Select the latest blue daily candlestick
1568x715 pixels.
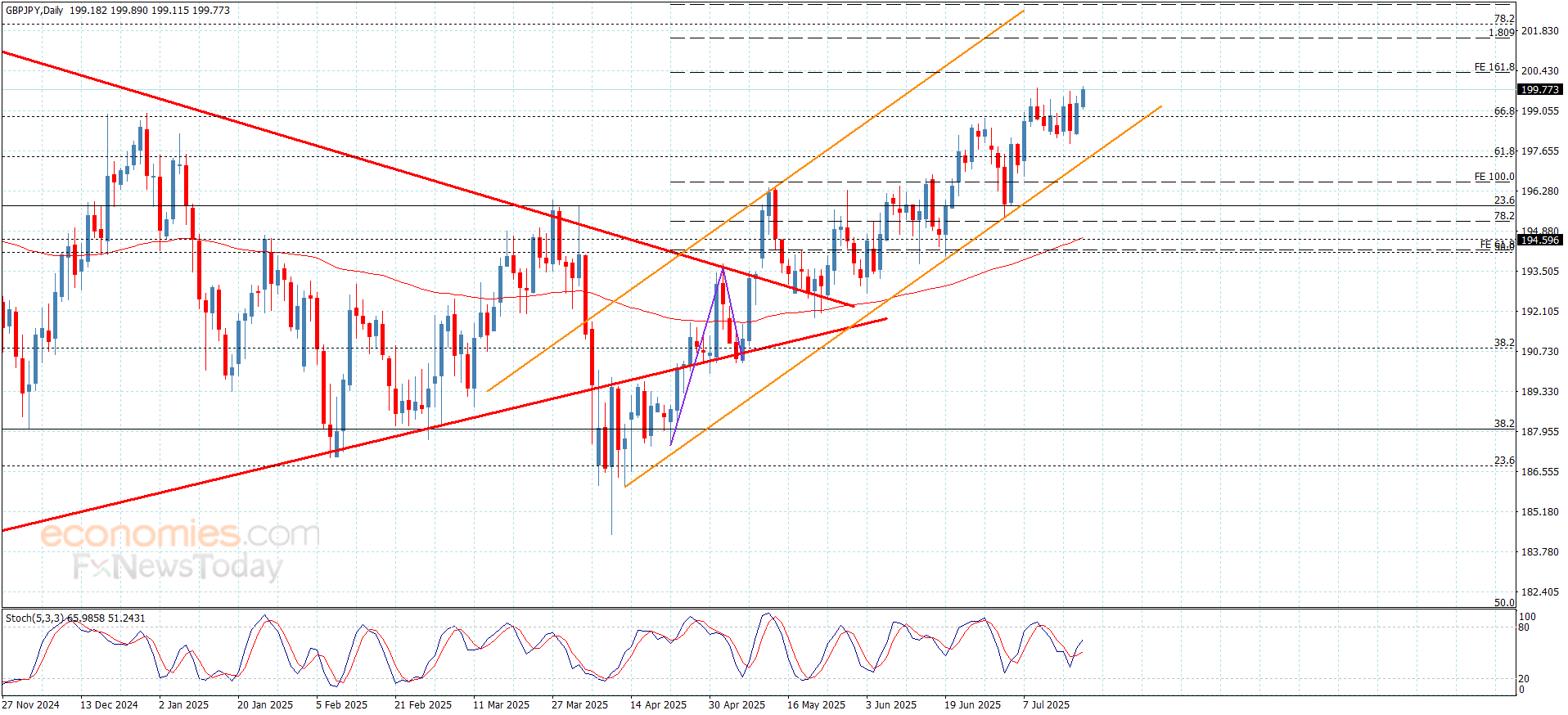coord(1084,97)
